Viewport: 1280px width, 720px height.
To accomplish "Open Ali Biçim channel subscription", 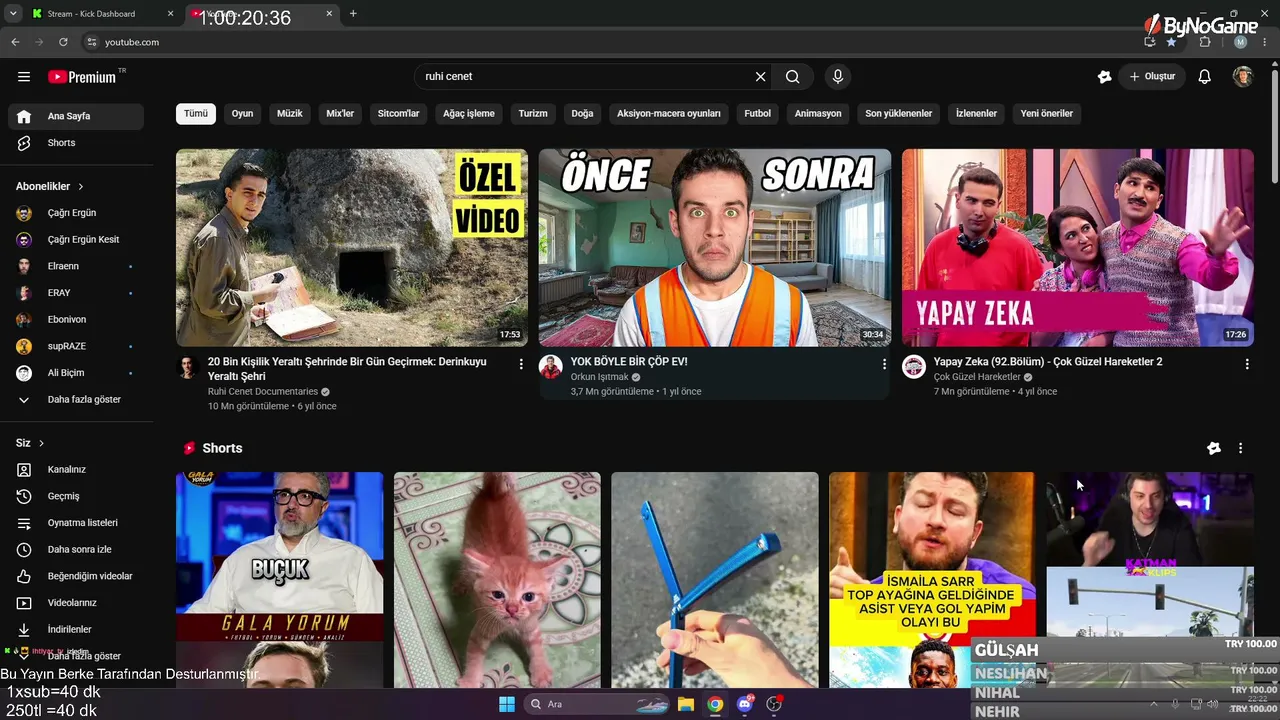I will pyautogui.click(x=76, y=373).
